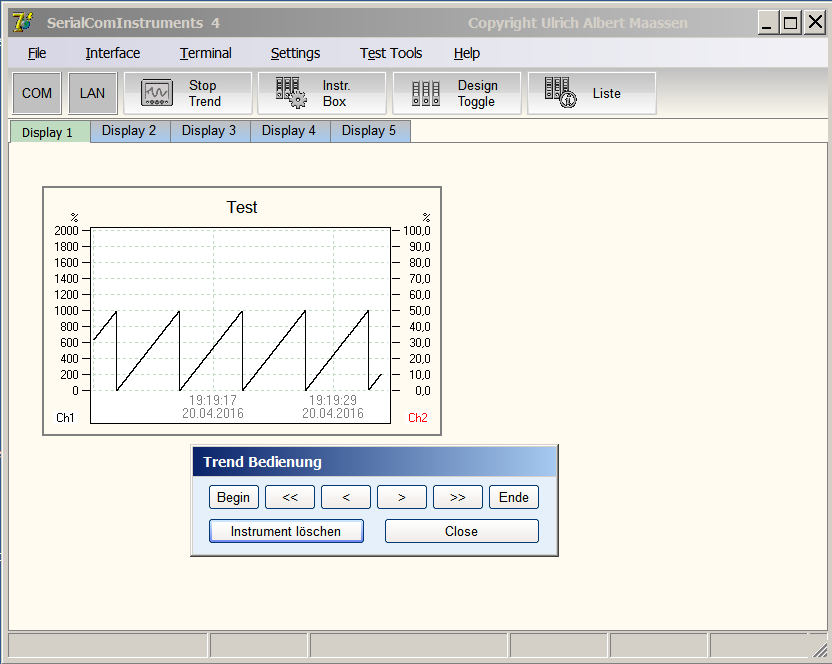Click the Test chart title
The image size is (832, 664).
(x=242, y=207)
